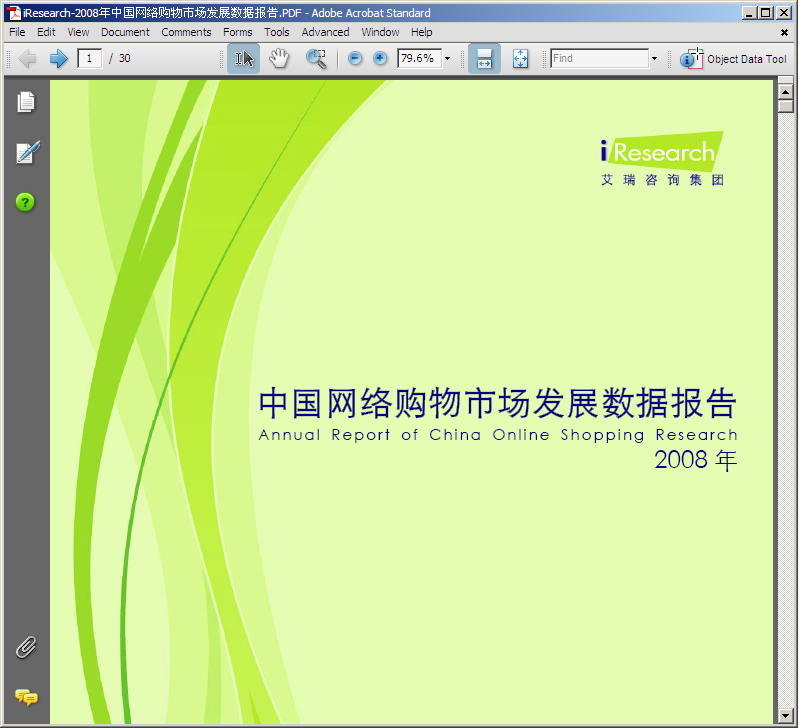Open the Document menu
This screenshot has height=728, width=798.
tap(125, 32)
